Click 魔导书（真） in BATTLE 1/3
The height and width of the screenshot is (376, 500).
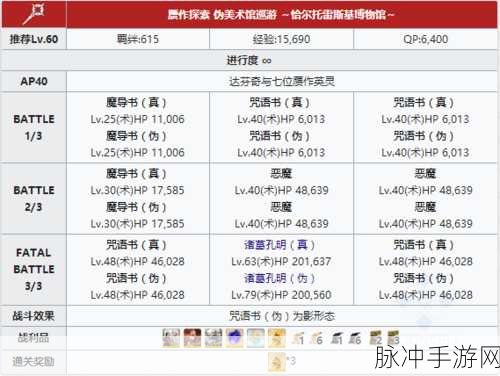click(x=136, y=102)
